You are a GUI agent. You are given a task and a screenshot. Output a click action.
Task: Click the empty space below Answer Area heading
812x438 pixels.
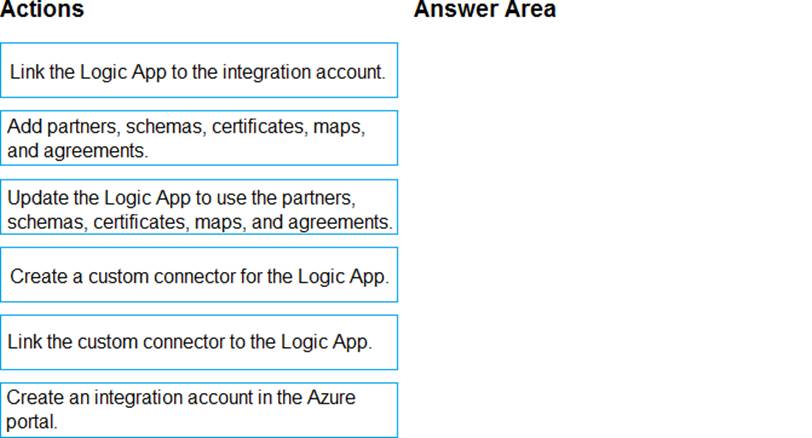click(600, 220)
